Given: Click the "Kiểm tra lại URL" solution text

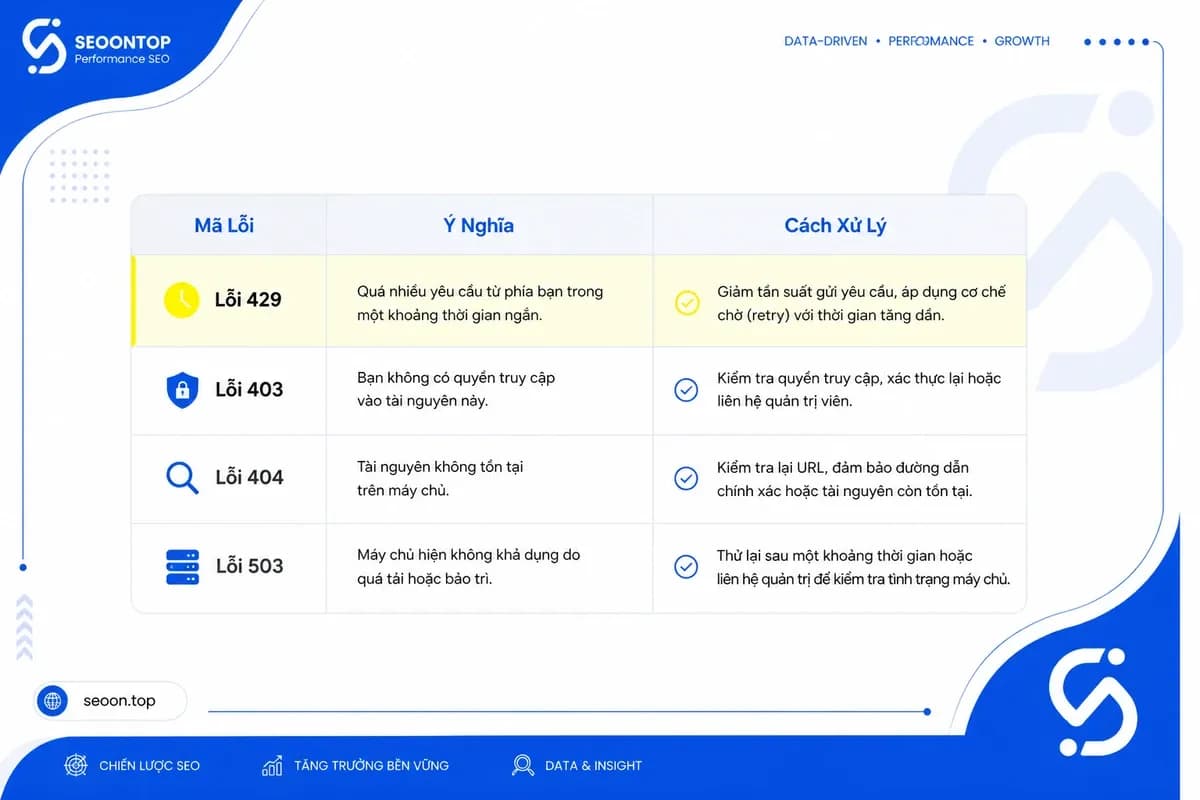Looking at the screenshot, I should tap(772, 467).
